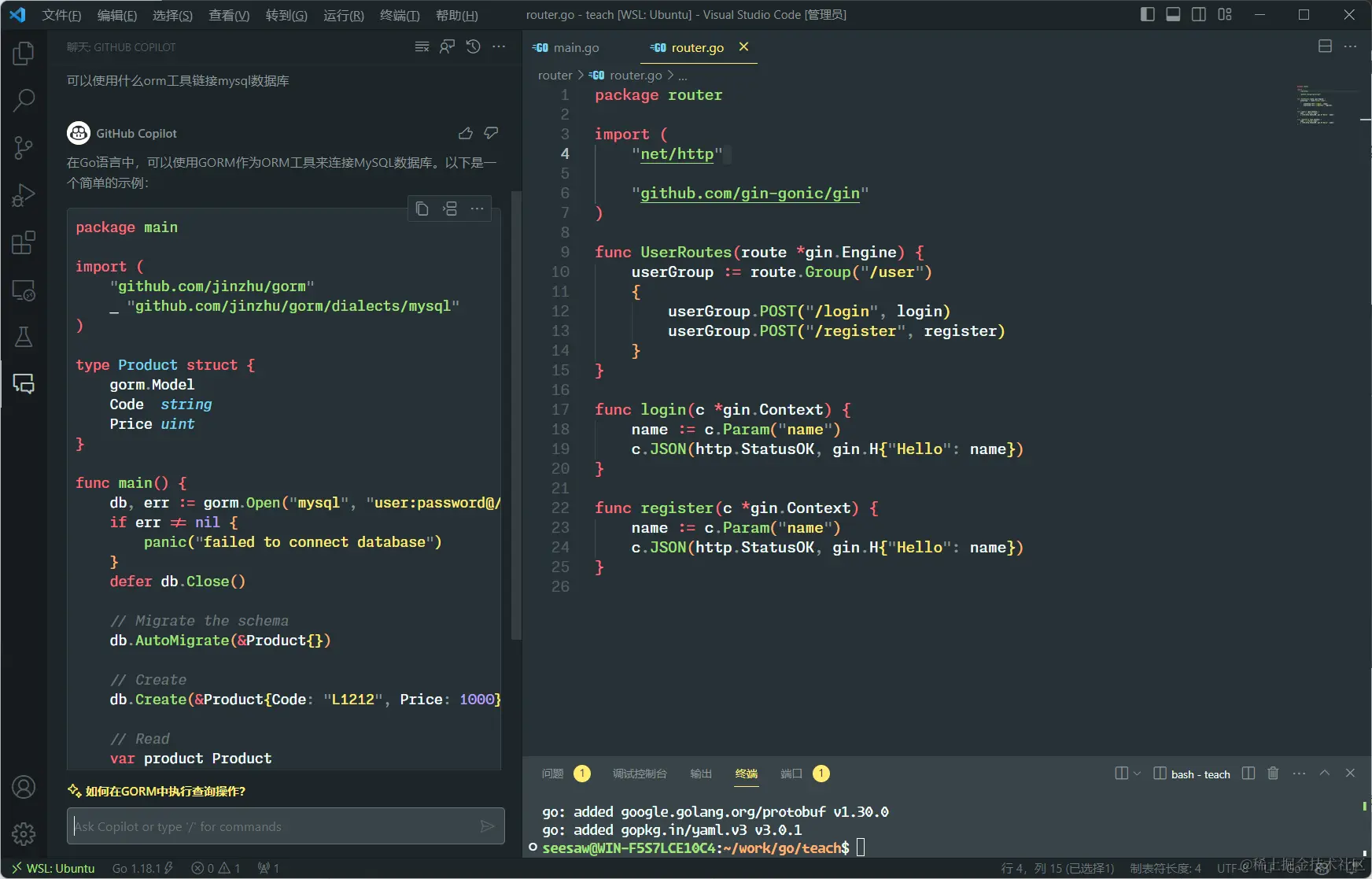1372x879 pixels.
Task: Open the 转到(G) menu
Action: tap(286, 15)
